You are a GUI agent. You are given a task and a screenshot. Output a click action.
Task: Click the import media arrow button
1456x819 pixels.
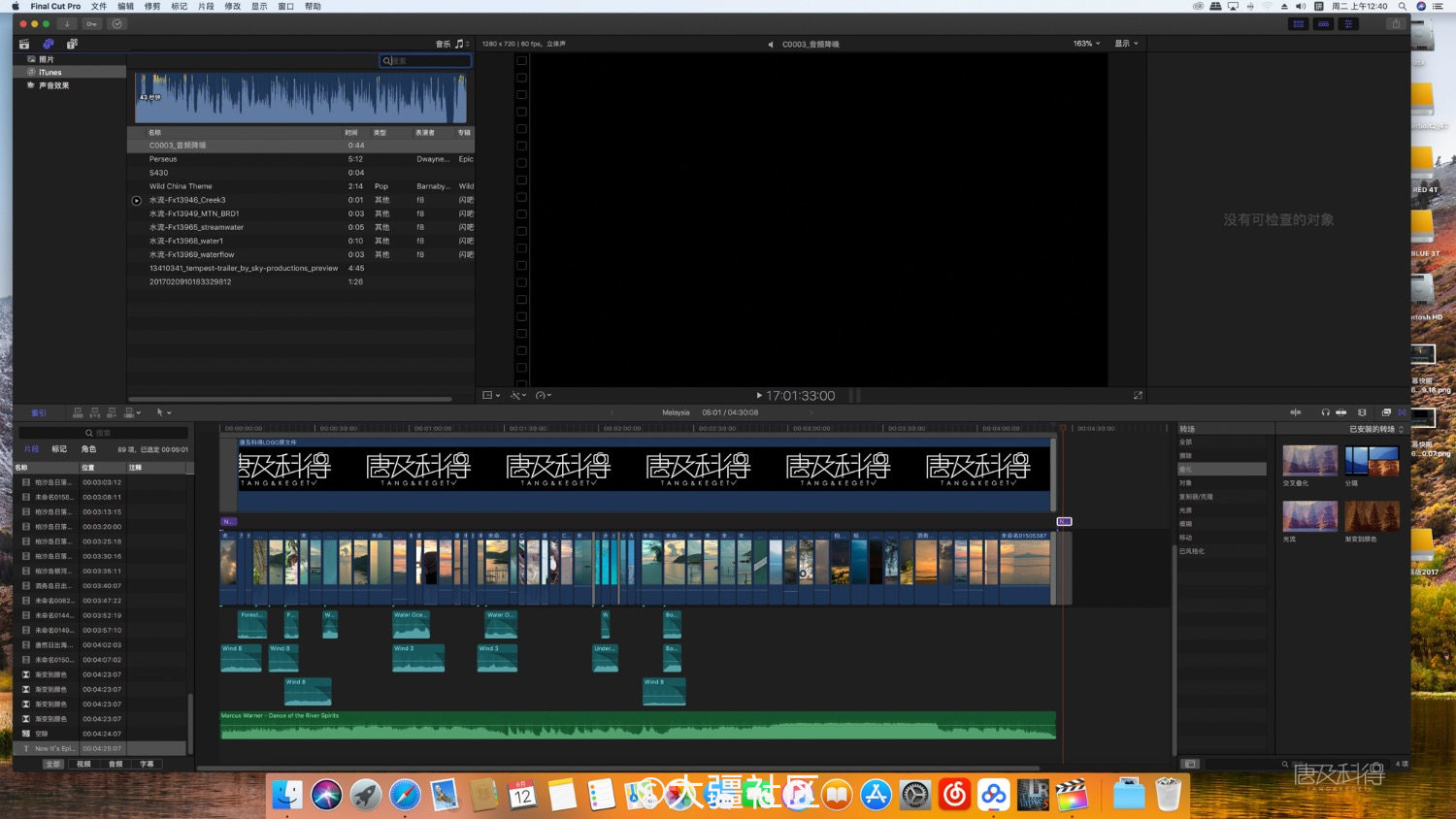(67, 24)
